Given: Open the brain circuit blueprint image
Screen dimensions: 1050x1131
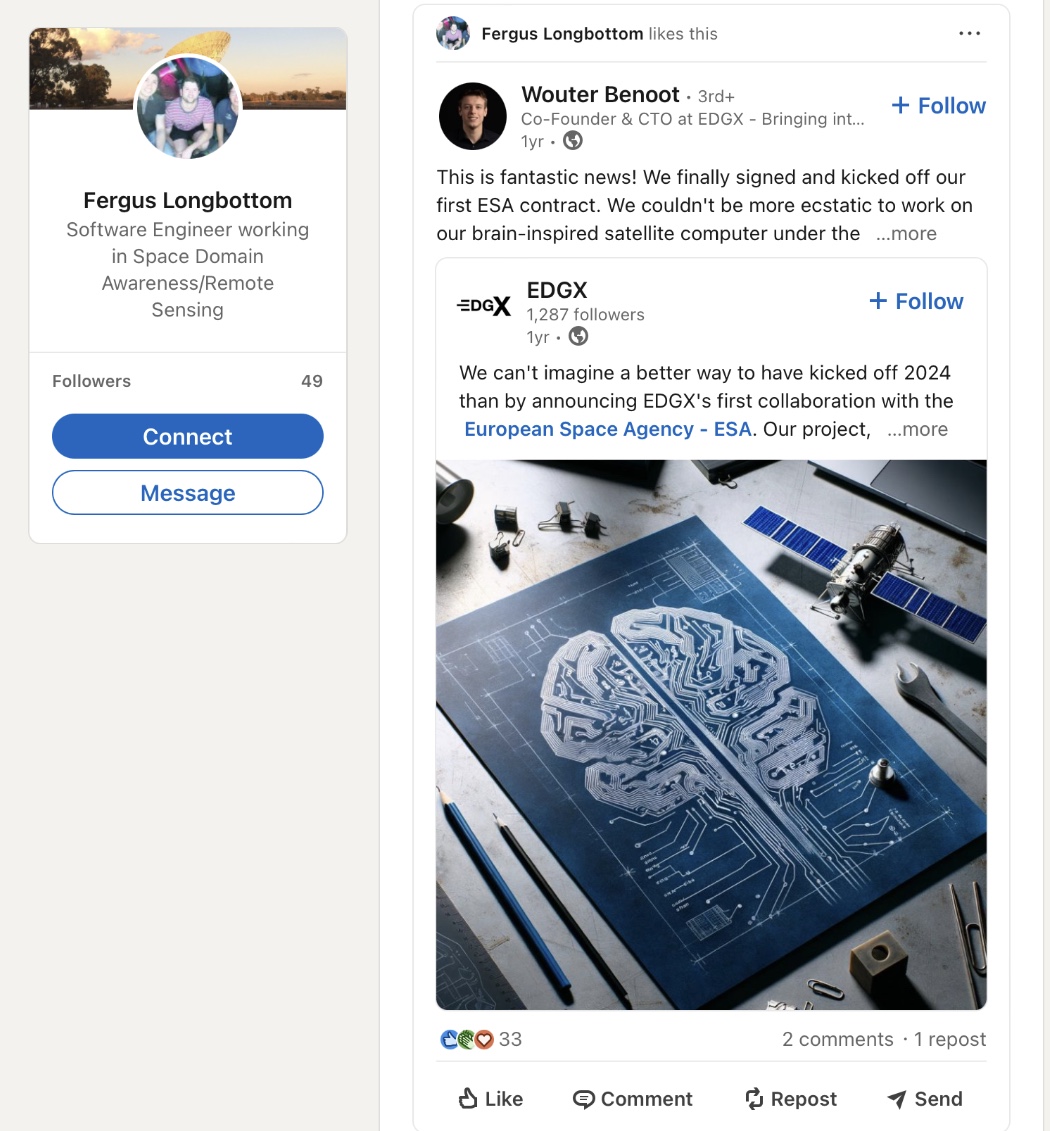Looking at the screenshot, I should (711, 735).
